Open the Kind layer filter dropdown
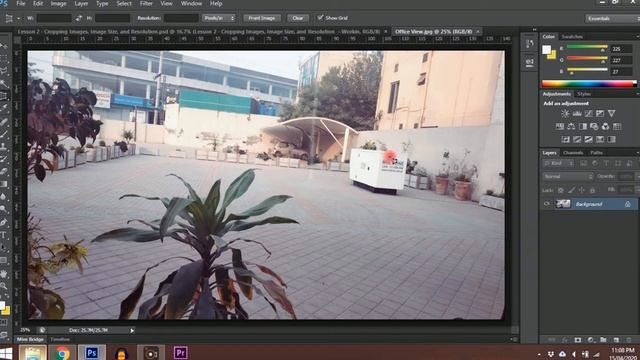This screenshot has height=360, width=640. (558, 163)
